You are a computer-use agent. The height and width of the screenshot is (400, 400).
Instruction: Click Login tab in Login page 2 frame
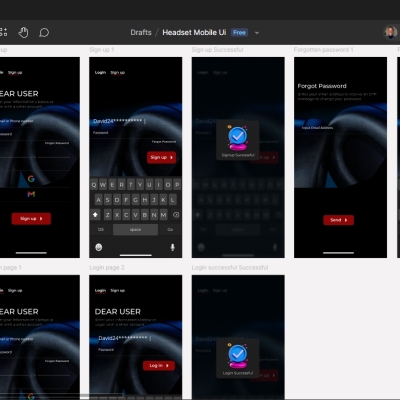click(x=100, y=290)
